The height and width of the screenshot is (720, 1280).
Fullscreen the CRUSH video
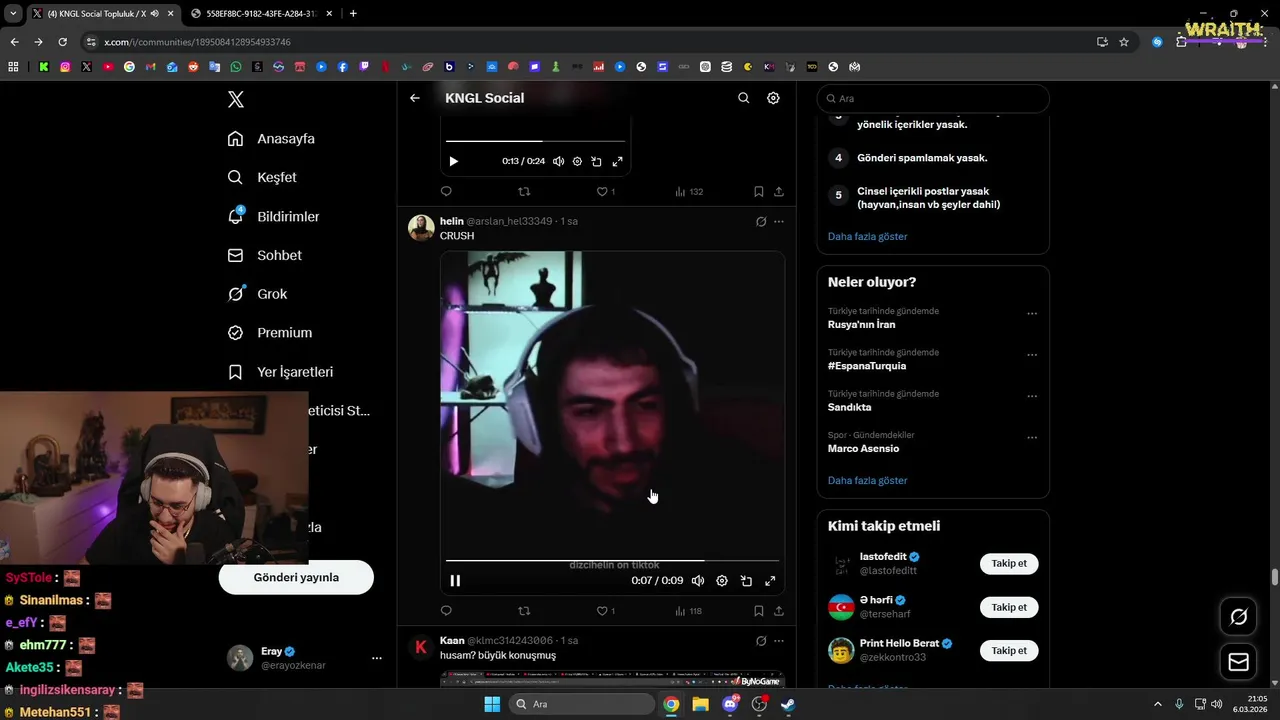click(x=770, y=580)
